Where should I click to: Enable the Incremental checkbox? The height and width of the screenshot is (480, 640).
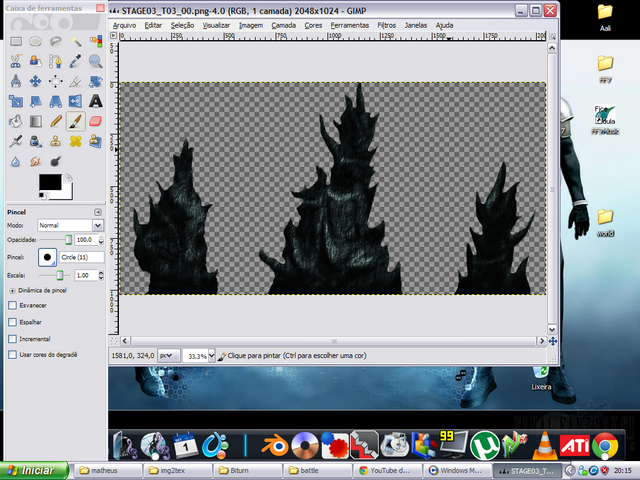pos(13,339)
